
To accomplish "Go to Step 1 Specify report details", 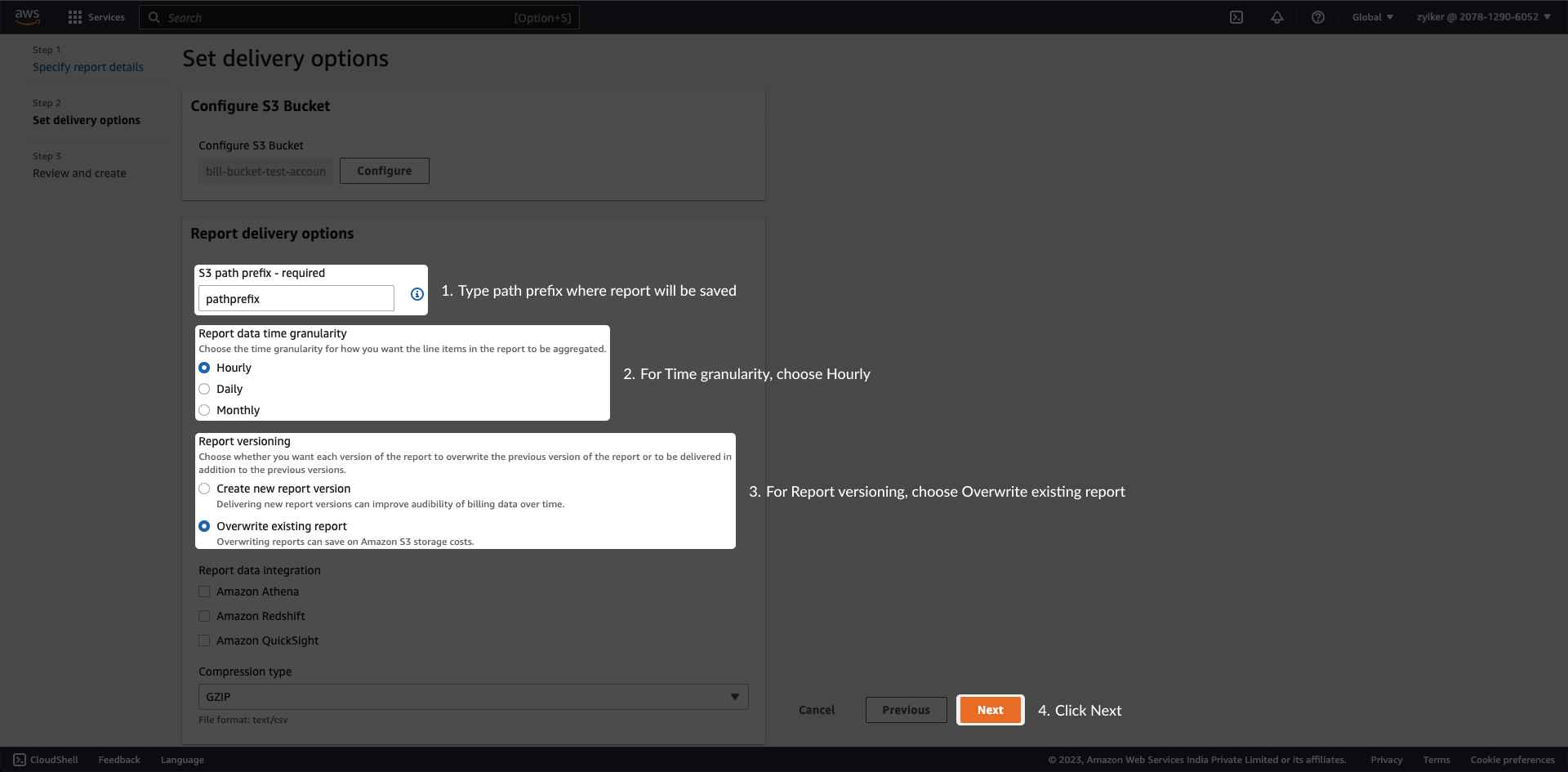I will (x=88, y=67).
